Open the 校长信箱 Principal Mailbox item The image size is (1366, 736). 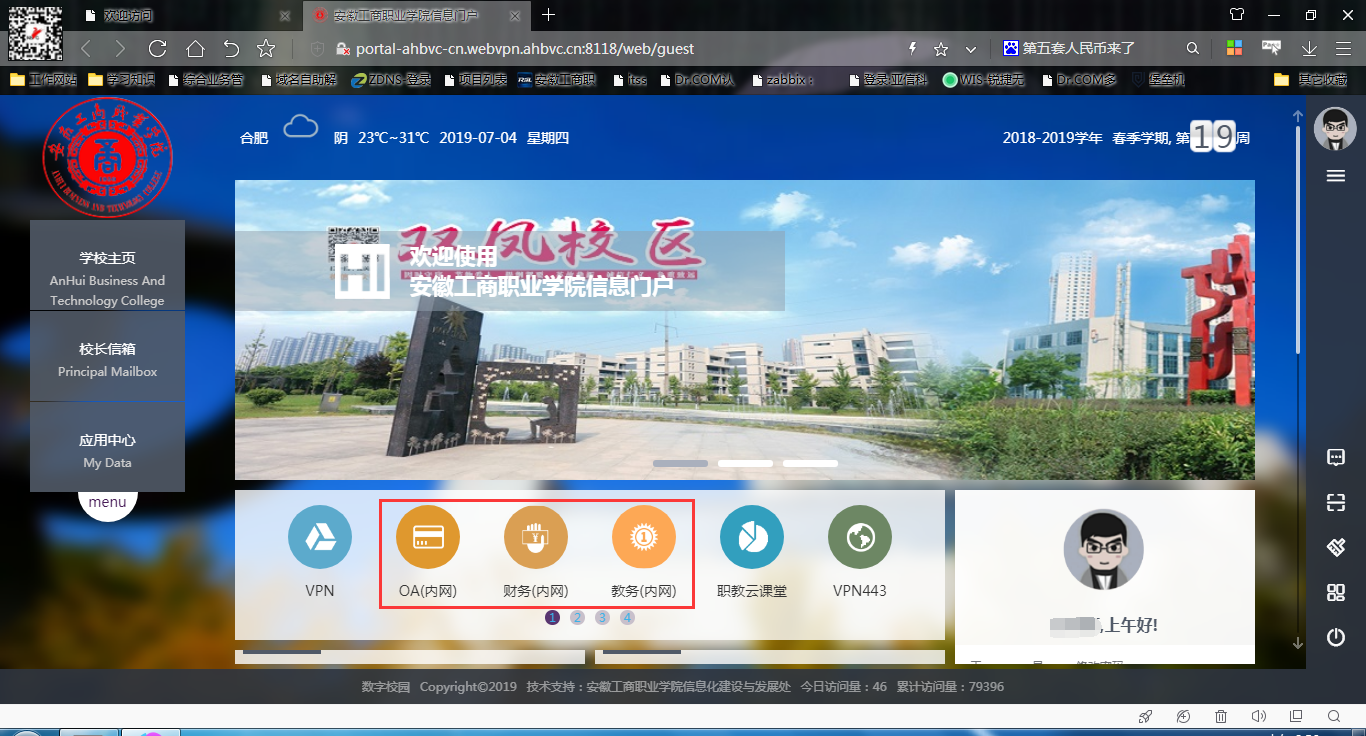108,356
